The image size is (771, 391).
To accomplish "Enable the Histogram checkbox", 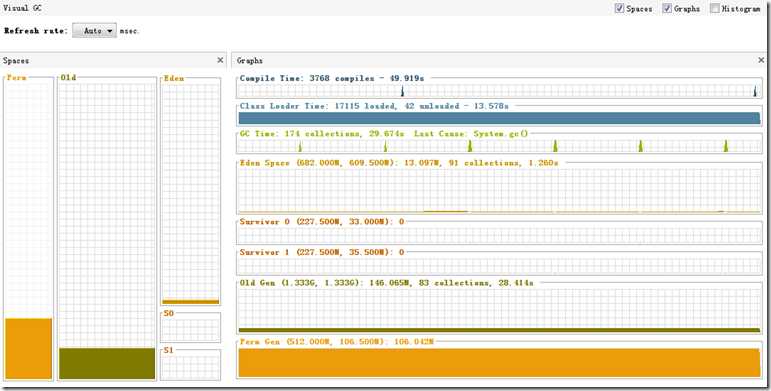I will [x=714, y=8].
